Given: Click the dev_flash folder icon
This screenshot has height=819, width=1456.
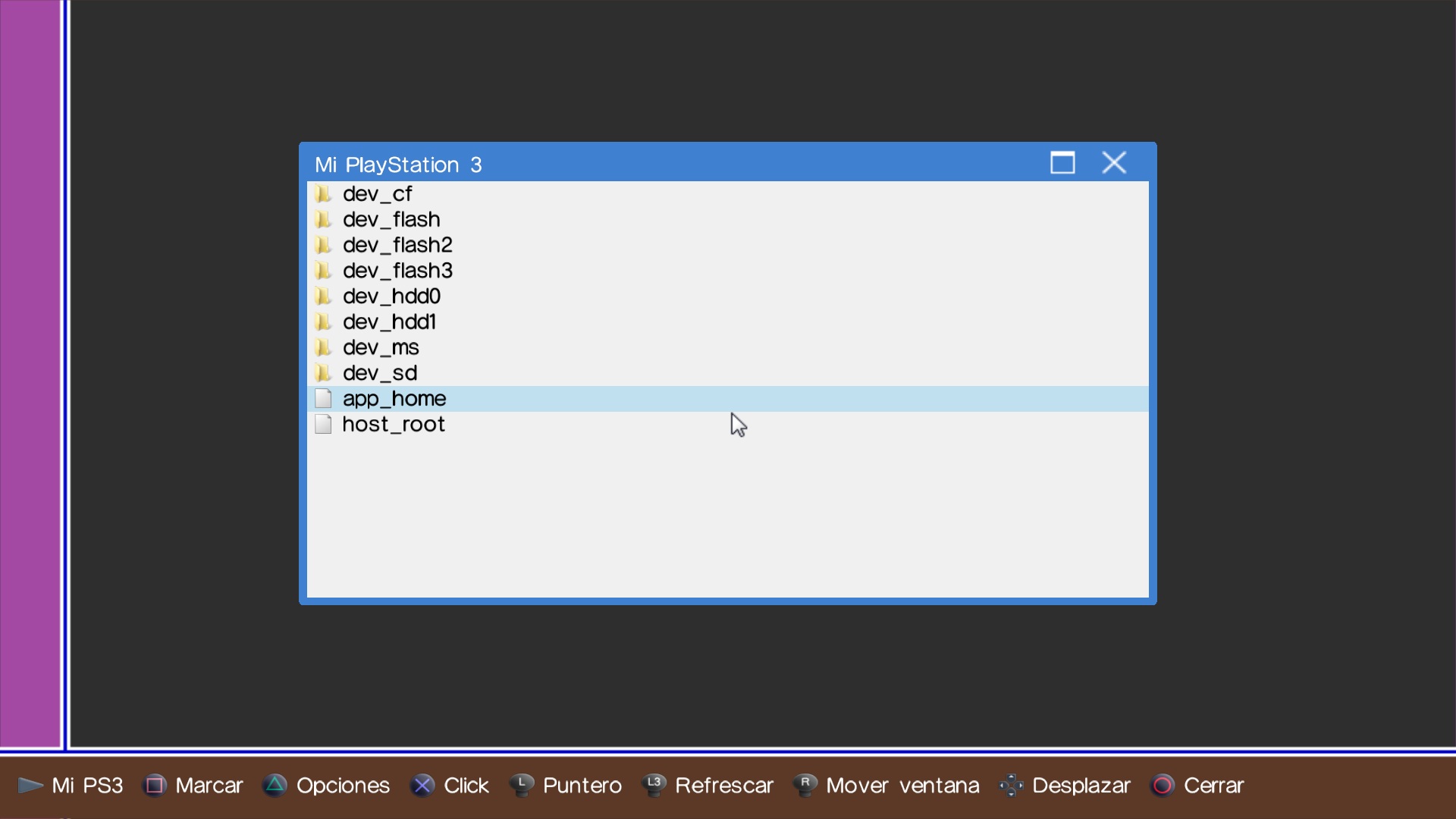Looking at the screenshot, I should coord(323,220).
